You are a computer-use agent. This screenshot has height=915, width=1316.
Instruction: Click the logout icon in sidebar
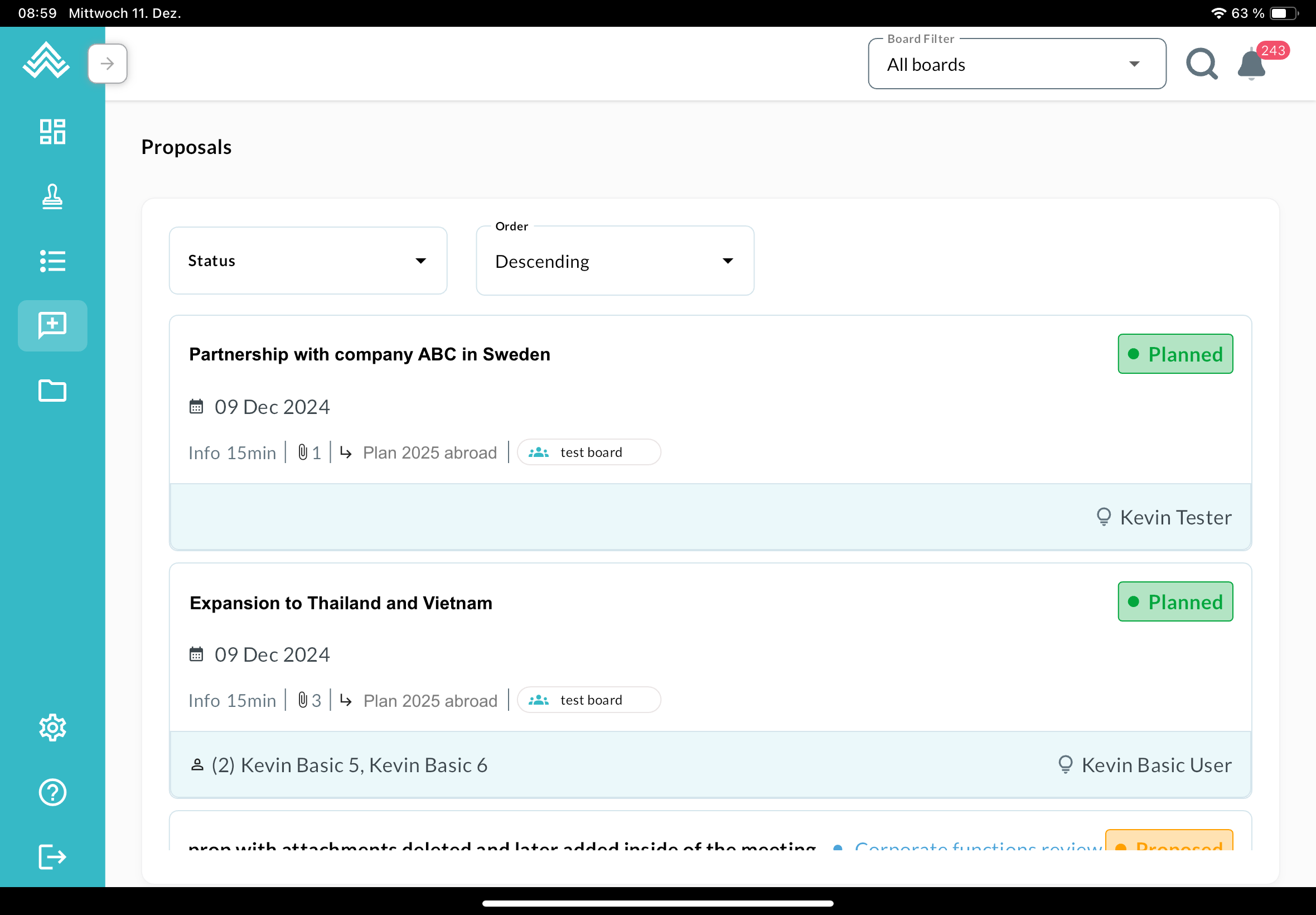[x=52, y=857]
